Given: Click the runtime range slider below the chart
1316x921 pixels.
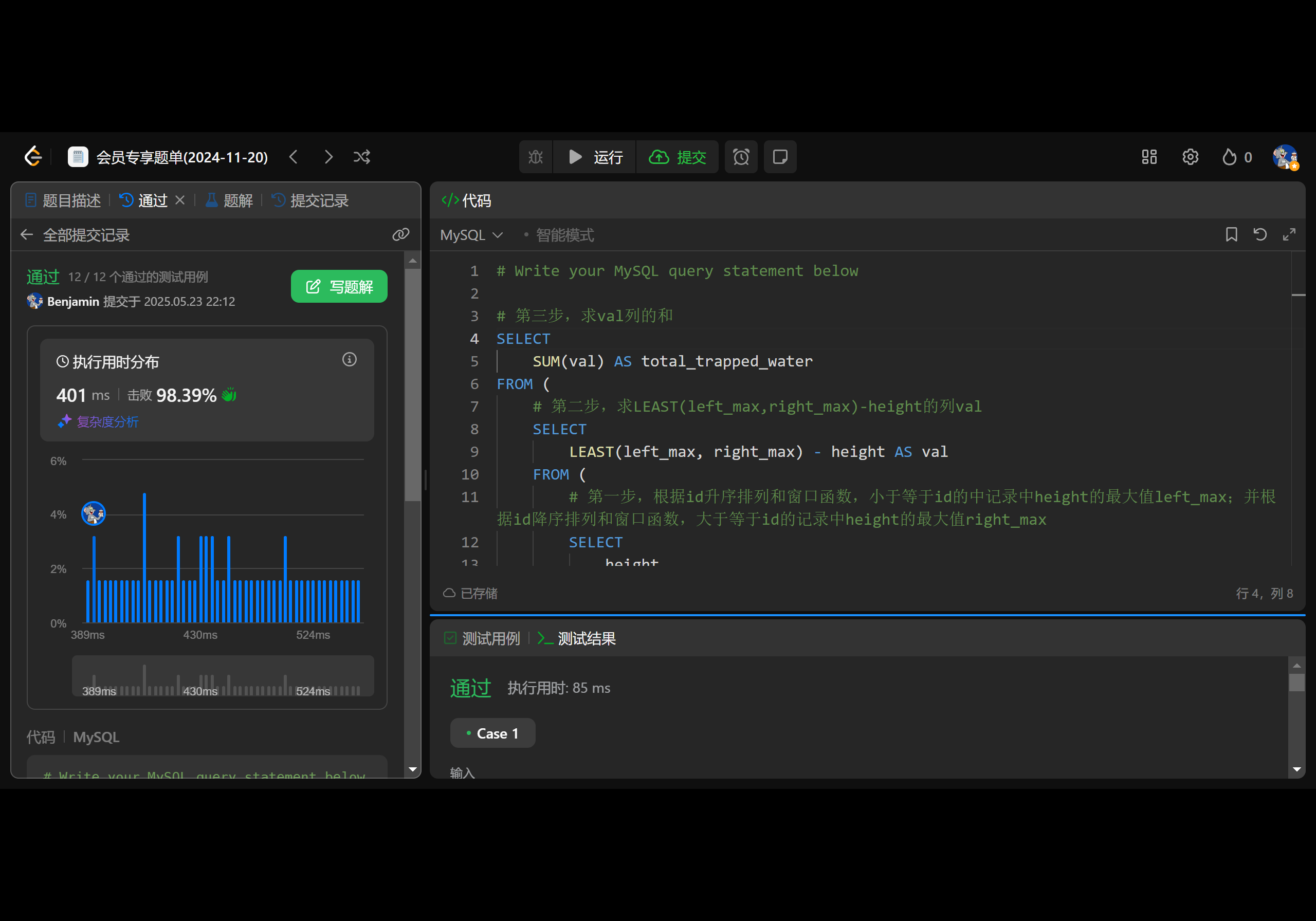Looking at the screenshot, I should [223, 676].
